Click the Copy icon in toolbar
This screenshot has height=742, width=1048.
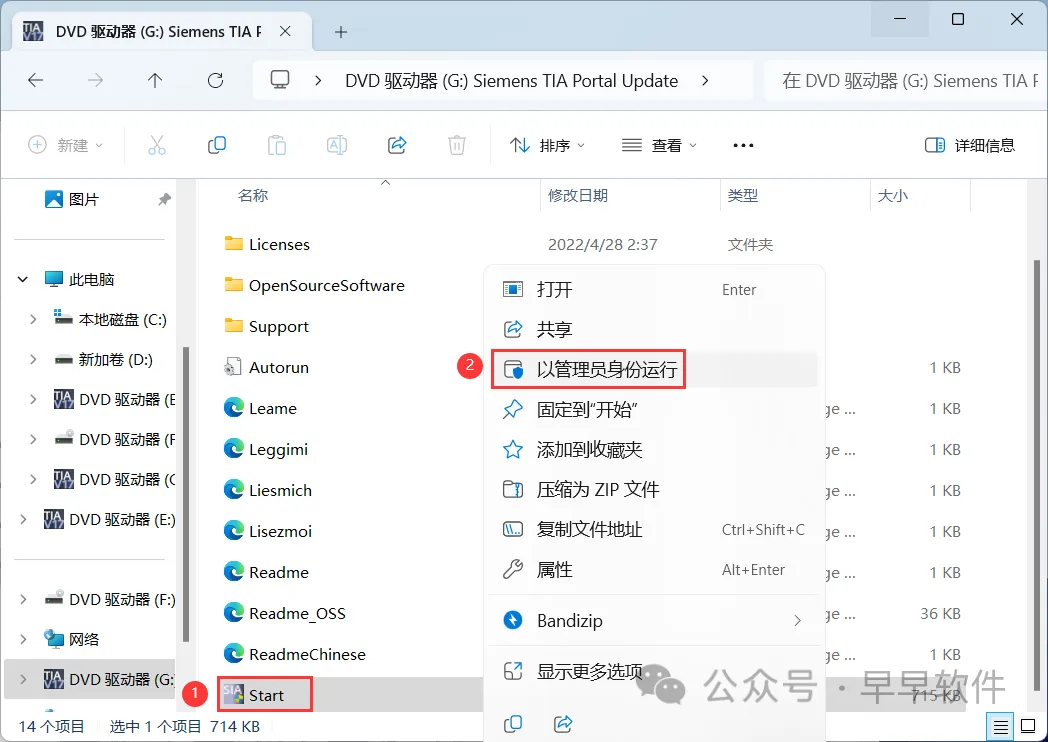[217, 145]
